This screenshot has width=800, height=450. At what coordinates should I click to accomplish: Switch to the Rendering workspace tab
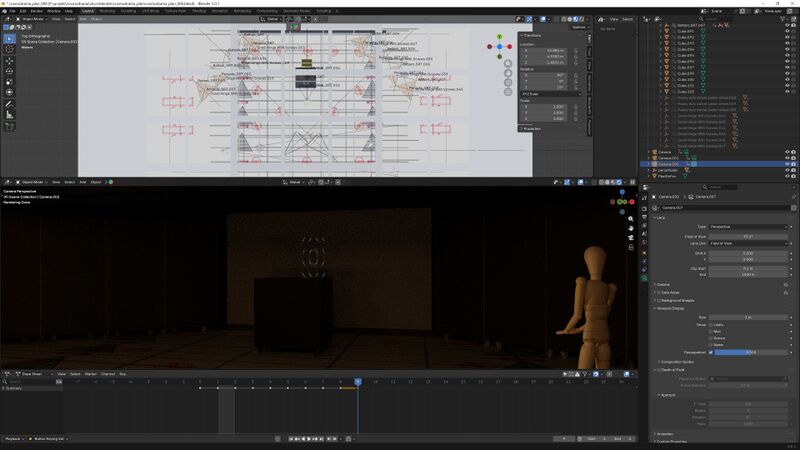click(x=242, y=11)
